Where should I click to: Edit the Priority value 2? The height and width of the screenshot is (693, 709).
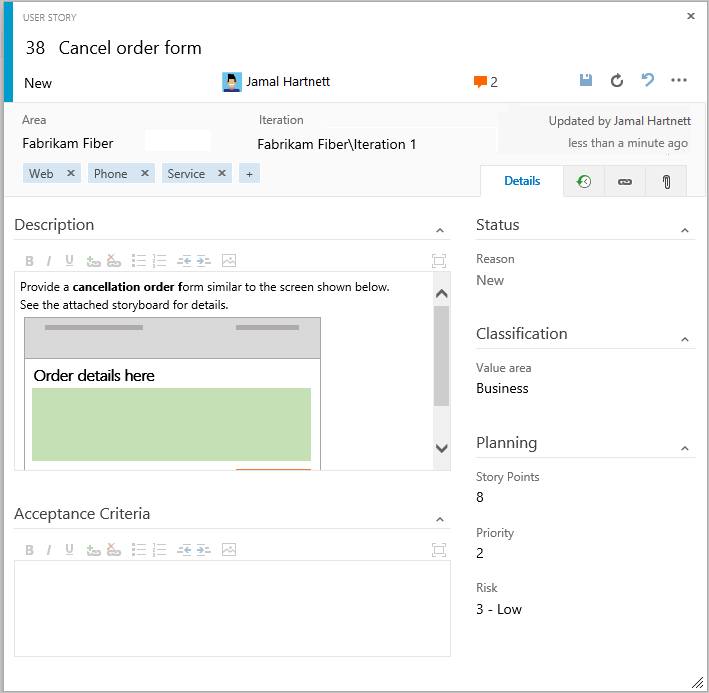[480, 553]
